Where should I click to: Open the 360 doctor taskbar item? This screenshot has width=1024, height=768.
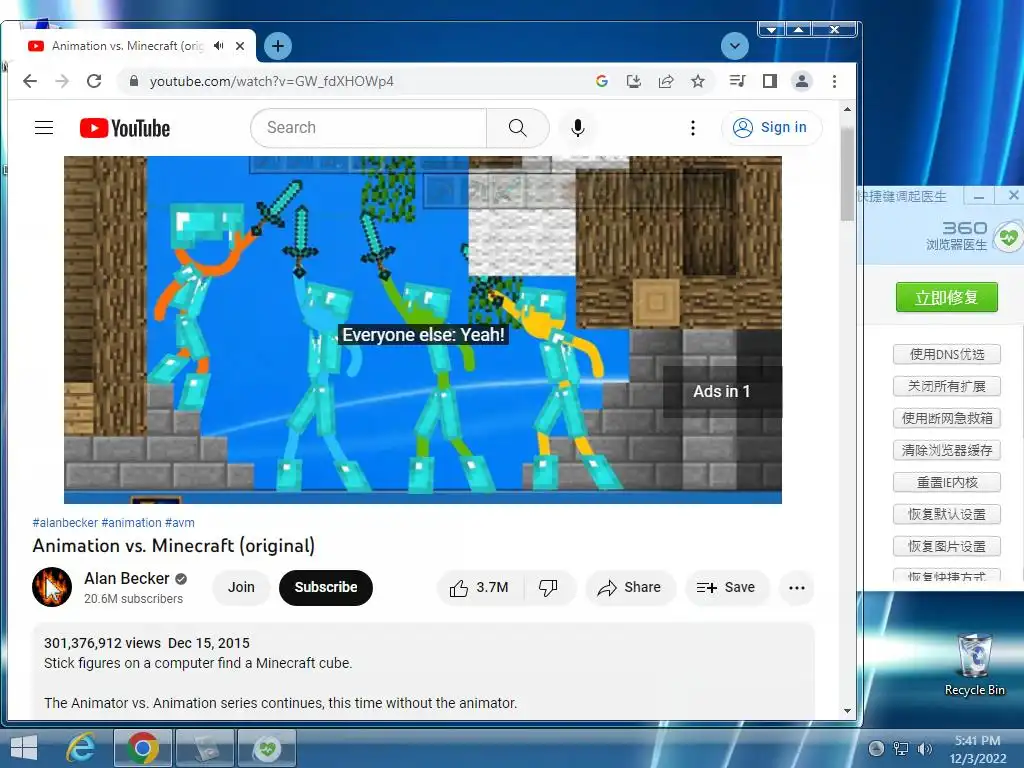coord(267,748)
